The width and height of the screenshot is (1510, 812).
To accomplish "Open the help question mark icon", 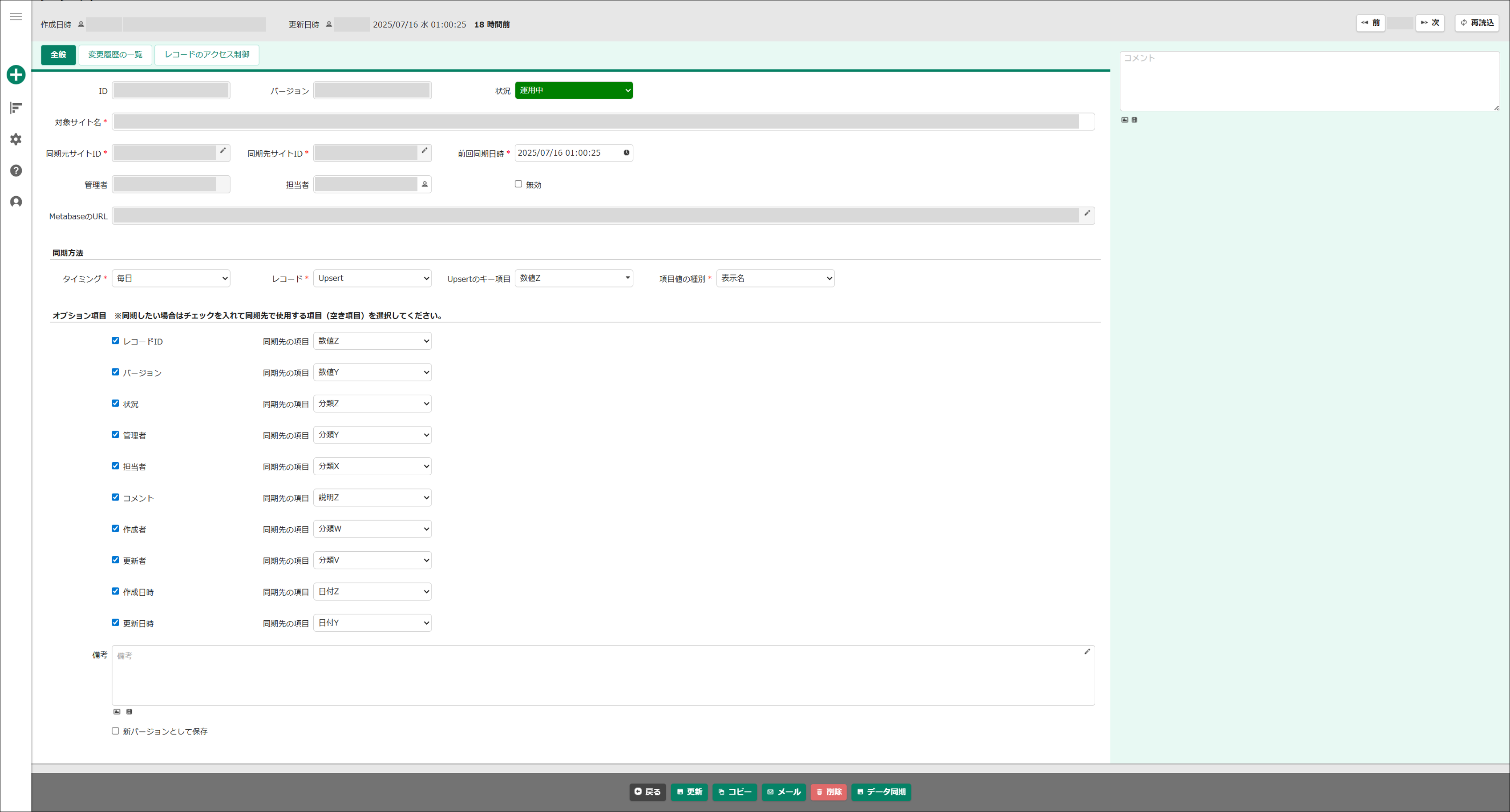I will (16, 170).
